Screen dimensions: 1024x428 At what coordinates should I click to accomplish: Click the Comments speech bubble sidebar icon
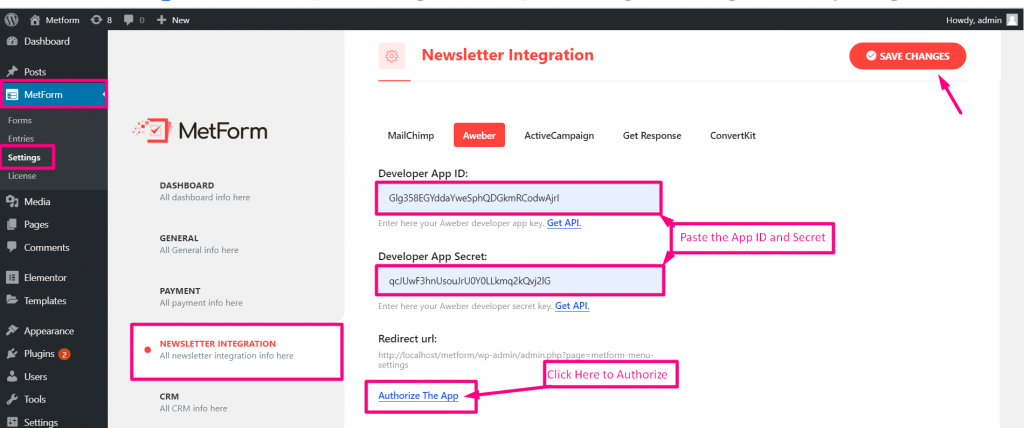coord(12,247)
